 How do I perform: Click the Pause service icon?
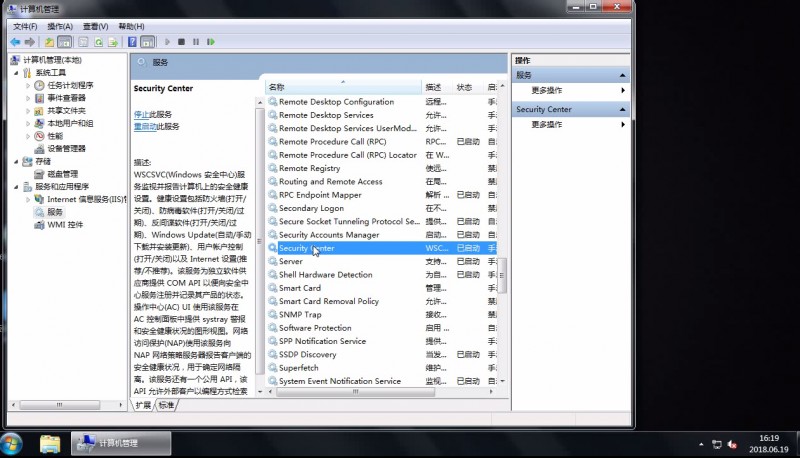click(x=196, y=42)
